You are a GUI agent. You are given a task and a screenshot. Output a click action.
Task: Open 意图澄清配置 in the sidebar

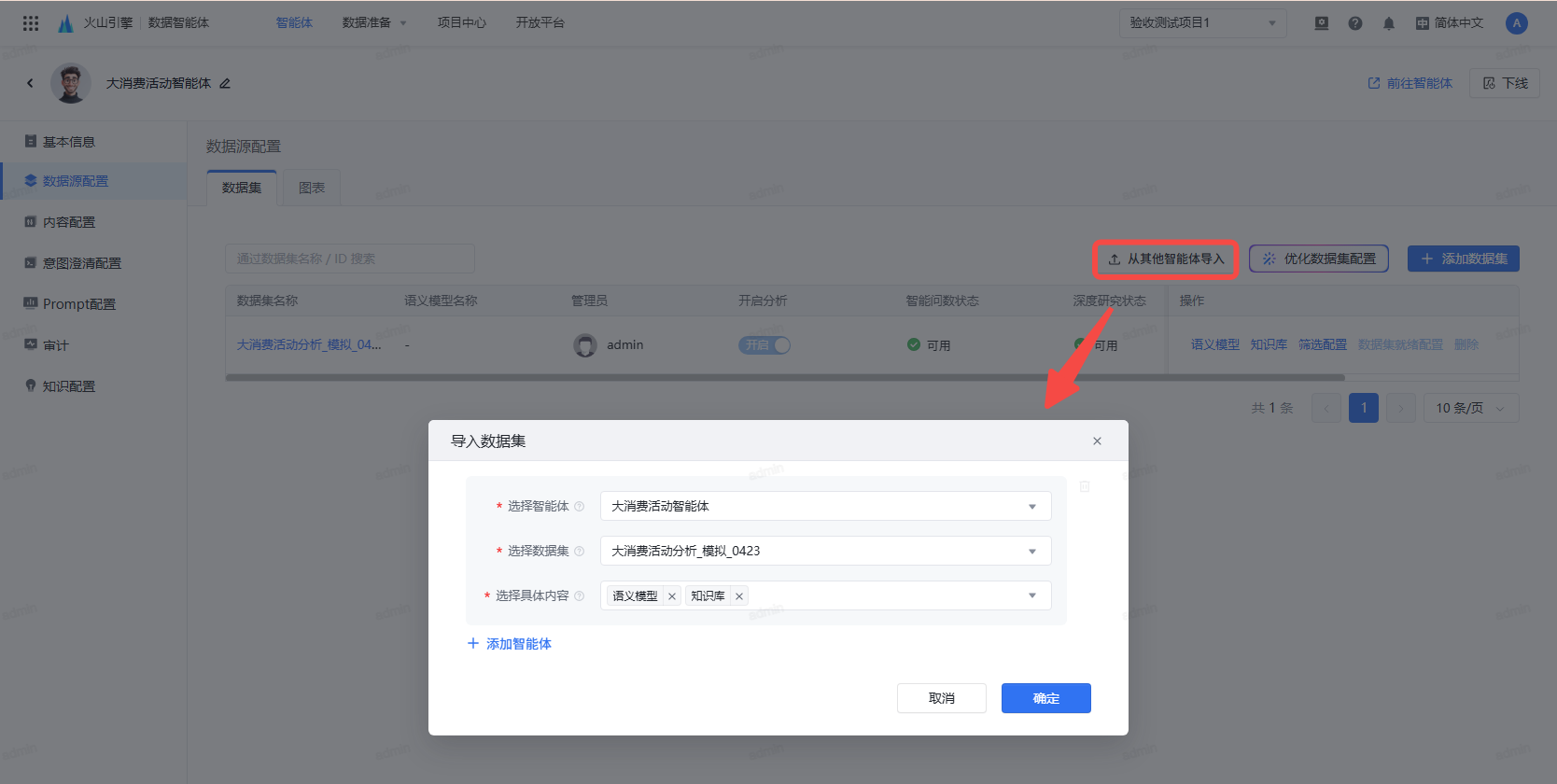[x=93, y=263]
